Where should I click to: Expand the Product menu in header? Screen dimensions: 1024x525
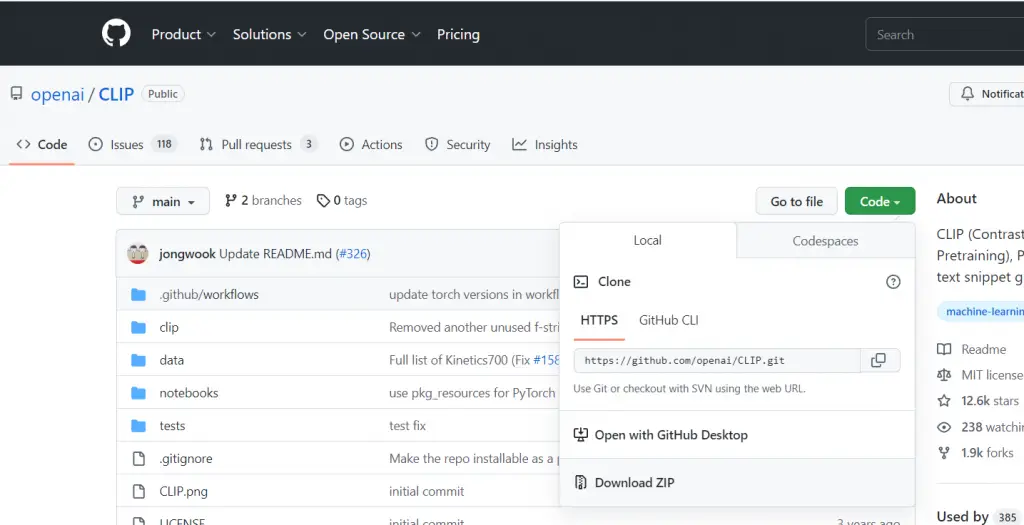coord(183,34)
